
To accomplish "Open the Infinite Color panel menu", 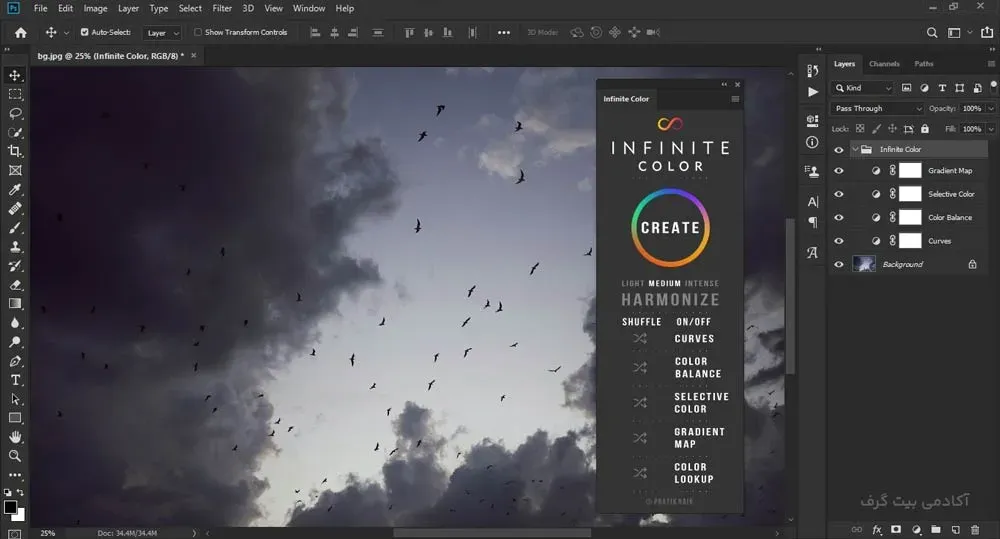I will point(735,99).
